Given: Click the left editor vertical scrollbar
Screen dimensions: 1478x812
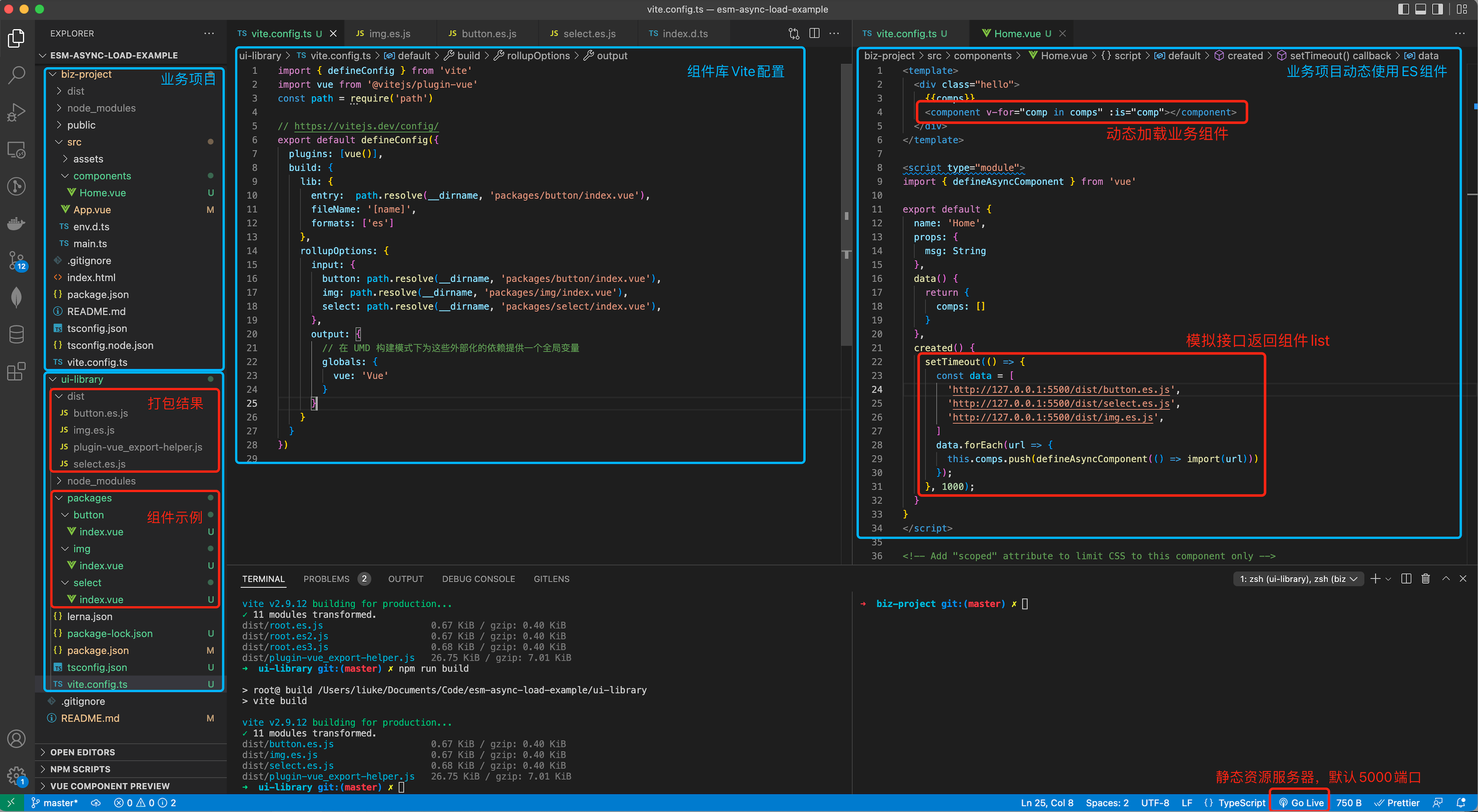Looking at the screenshot, I should (846, 201).
